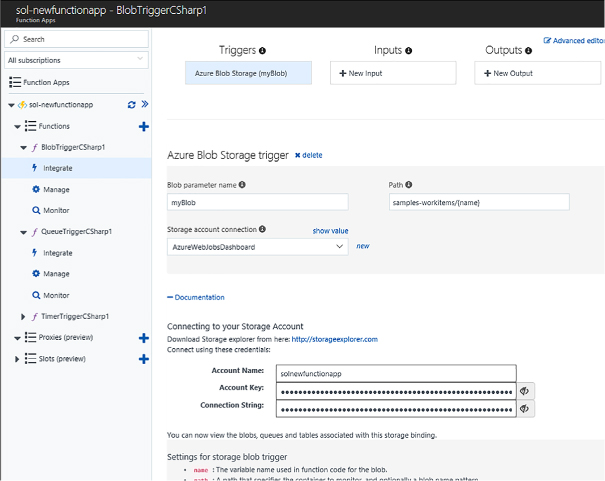Image resolution: width=605 pixels, height=481 pixels.
Task: Expand the TimerTriggerCSharp1 node
Action: (23, 317)
